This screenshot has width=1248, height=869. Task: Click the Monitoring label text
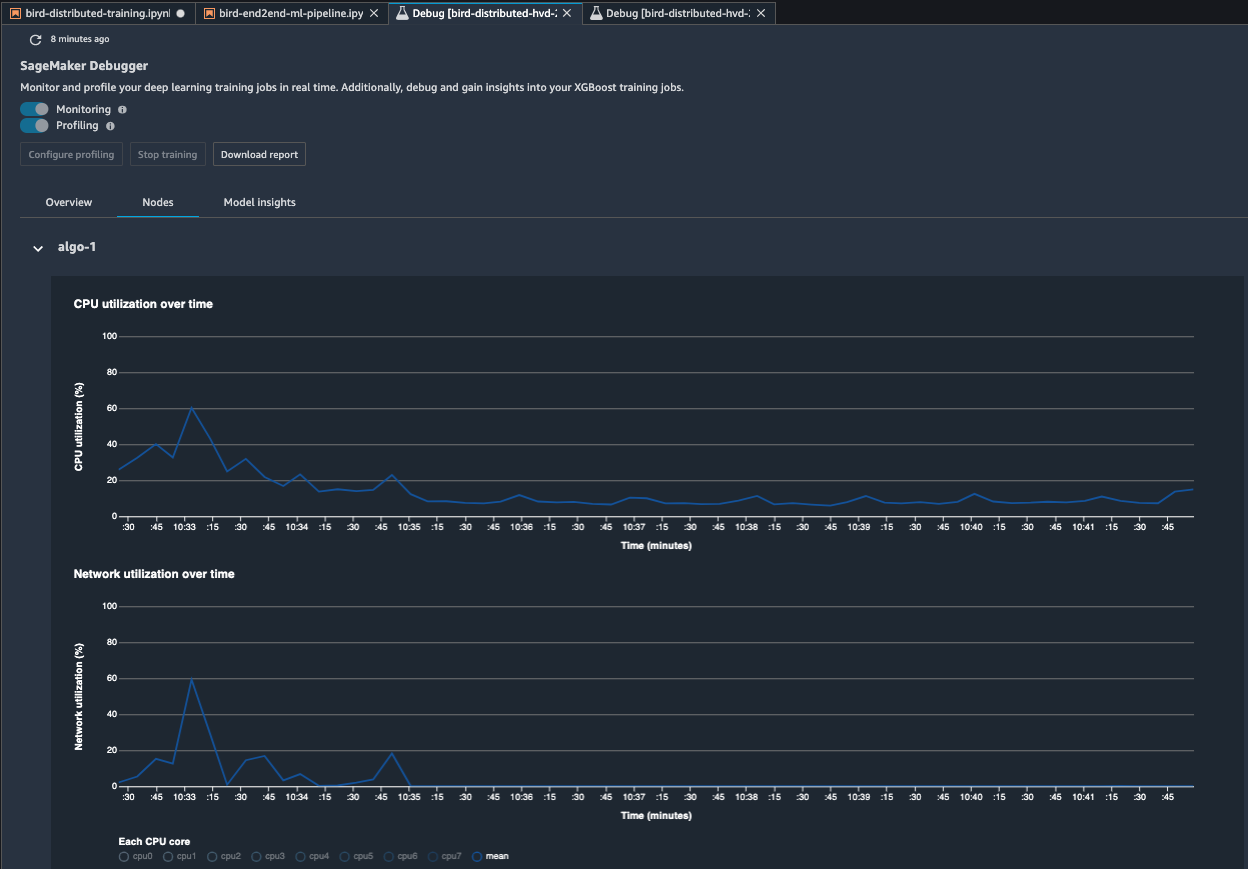pos(83,109)
